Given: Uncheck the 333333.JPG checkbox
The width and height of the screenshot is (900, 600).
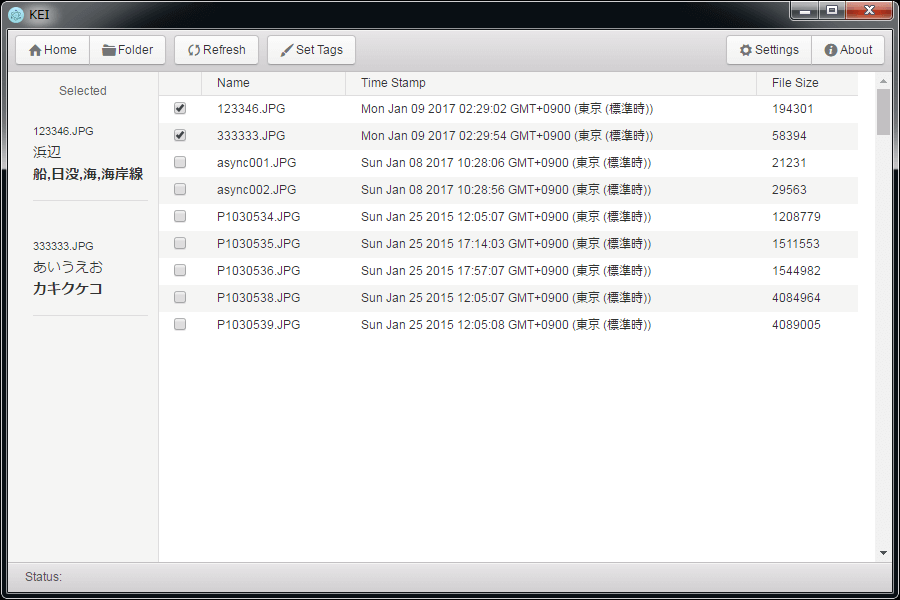Looking at the screenshot, I should pyautogui.click(x=180, y=135).
